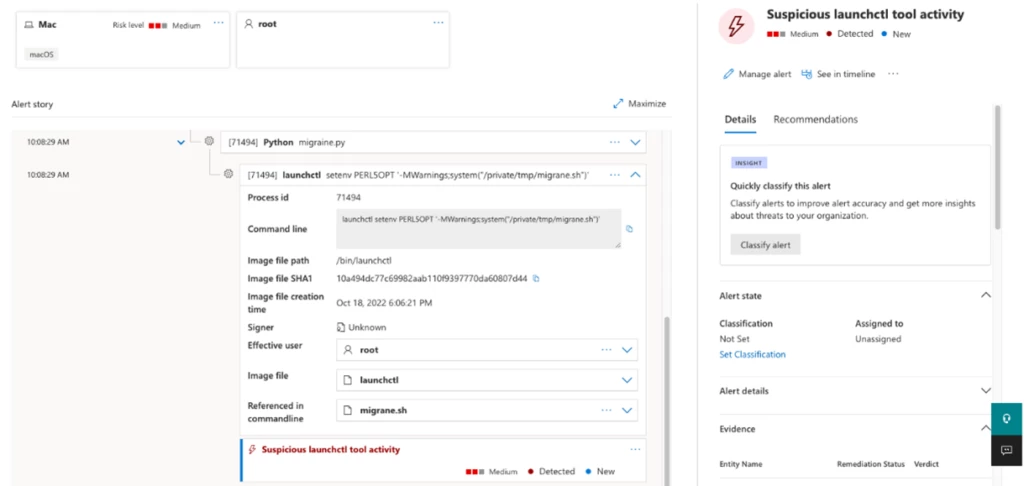Expand the migrane.sh referenced file dropdown
This screenshot has width=1024, height=486.
(627, 410)
